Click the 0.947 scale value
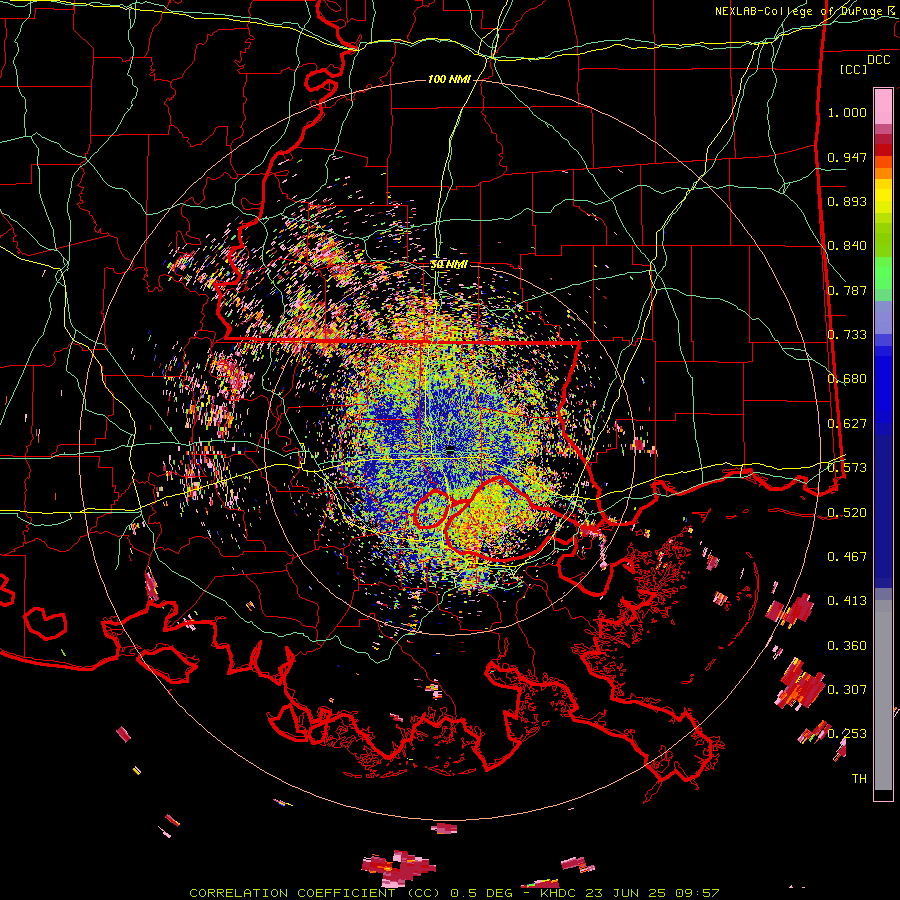The image size is (900, 900). click(847, 157)
